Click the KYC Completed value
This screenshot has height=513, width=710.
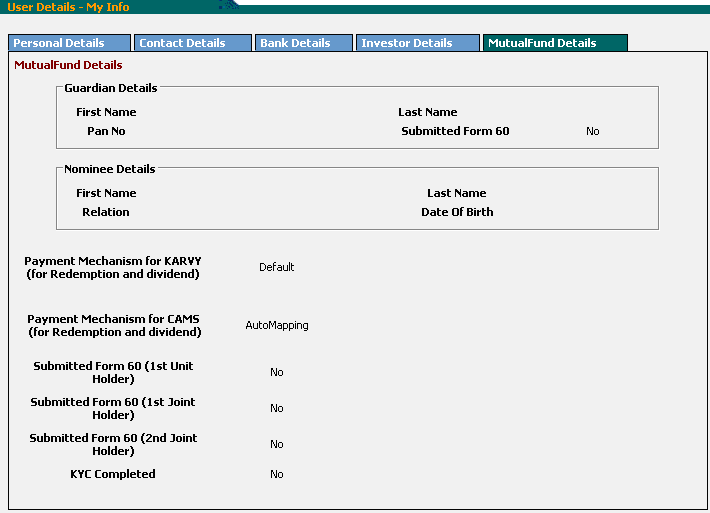(277, 474)
